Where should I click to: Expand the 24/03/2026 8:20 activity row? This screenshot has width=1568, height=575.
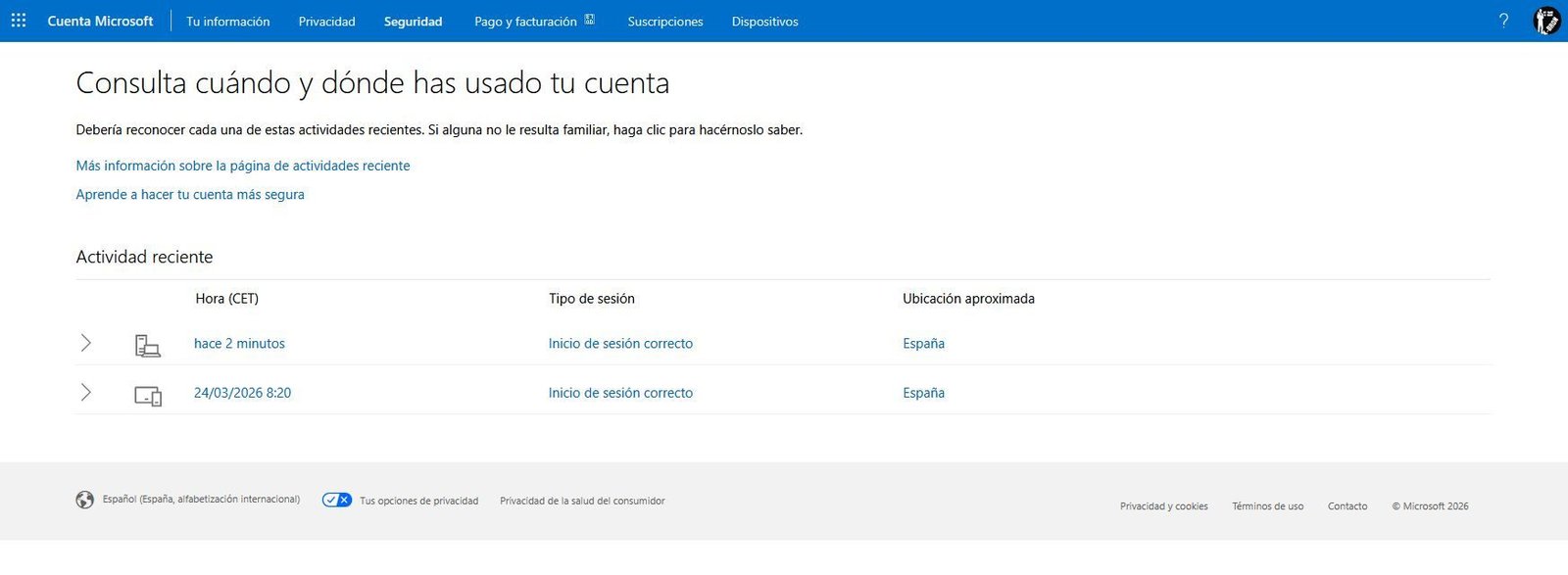click(85, 392)
